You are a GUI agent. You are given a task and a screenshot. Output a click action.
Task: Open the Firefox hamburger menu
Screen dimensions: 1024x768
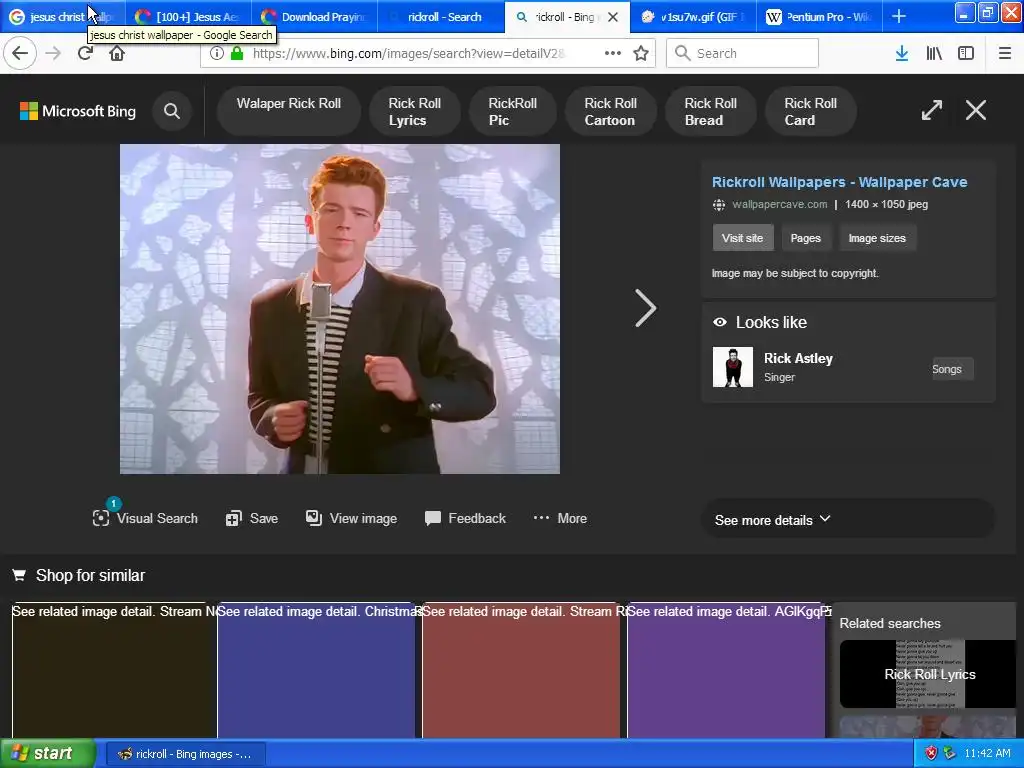click(x=1005, y=53)
